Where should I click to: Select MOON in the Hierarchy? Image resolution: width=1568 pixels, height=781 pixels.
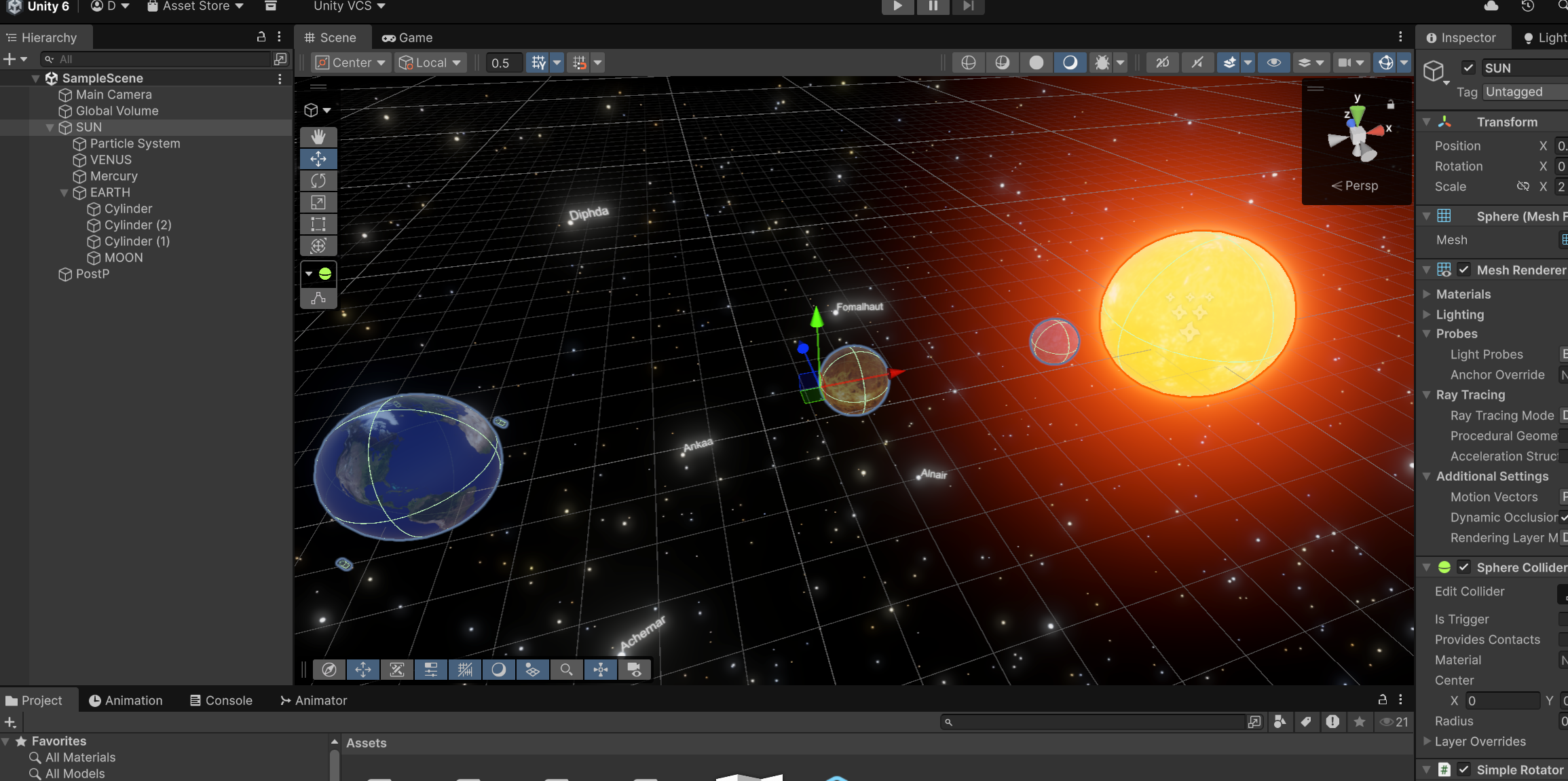pyautogui.click(x=123, y=257)
